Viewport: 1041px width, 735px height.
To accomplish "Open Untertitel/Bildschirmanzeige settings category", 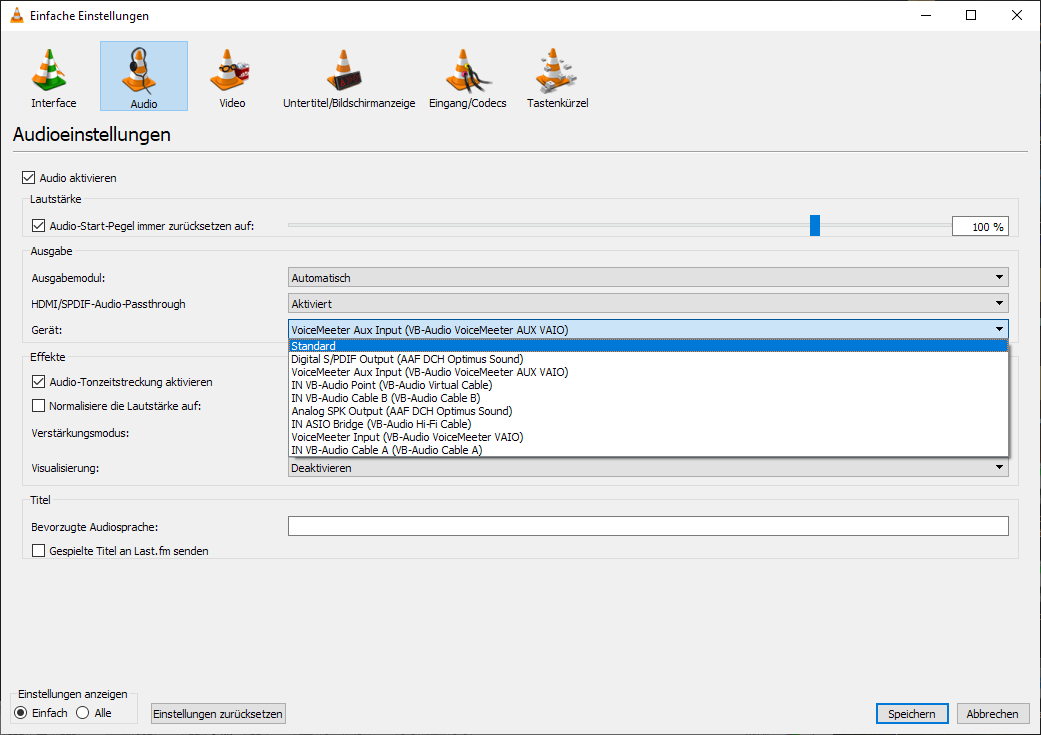I will point(349,76).
